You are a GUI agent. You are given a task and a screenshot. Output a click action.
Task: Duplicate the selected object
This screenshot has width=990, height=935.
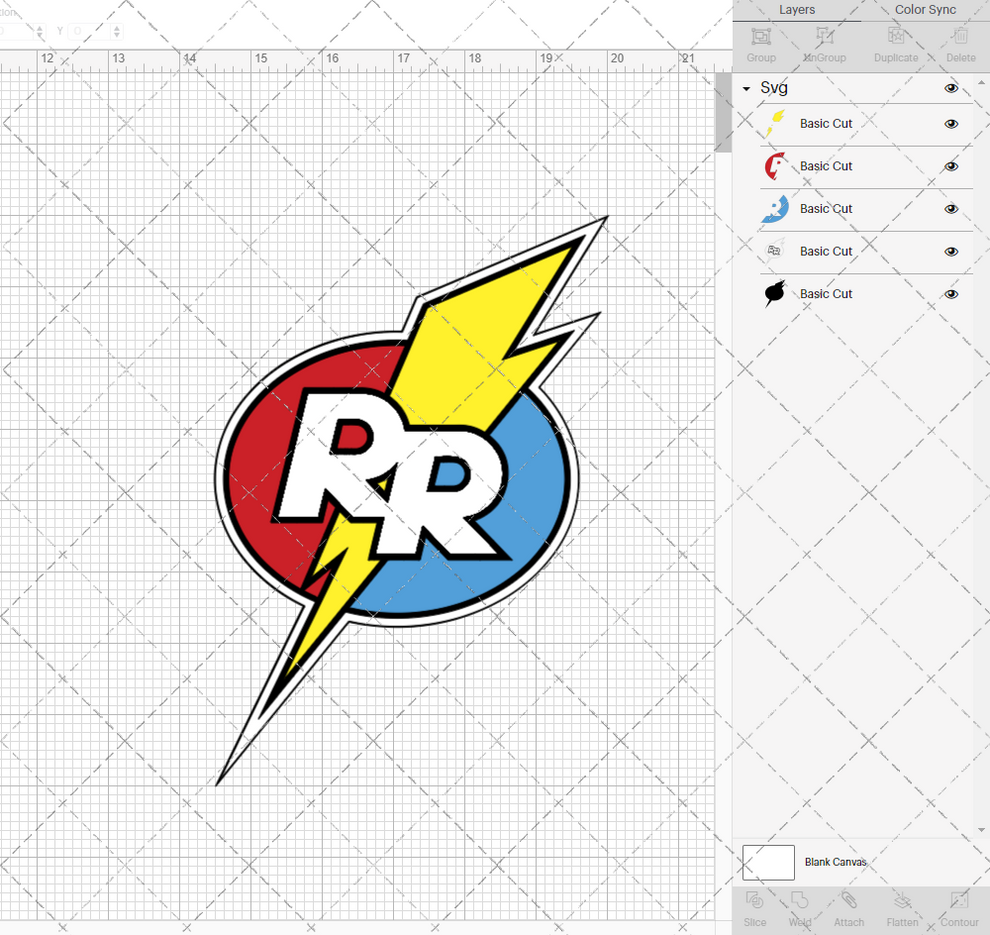point(895,43)
